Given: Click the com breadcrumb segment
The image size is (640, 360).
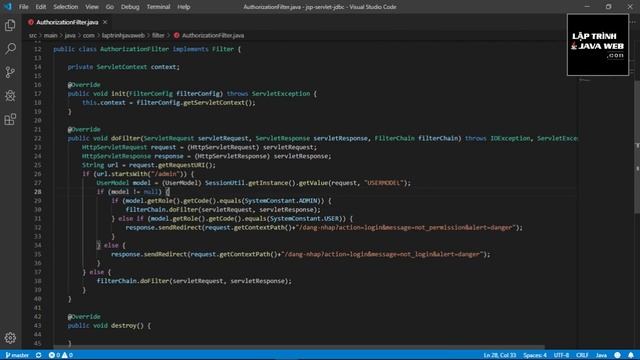Looking at the screenshot, I should 89,36.
